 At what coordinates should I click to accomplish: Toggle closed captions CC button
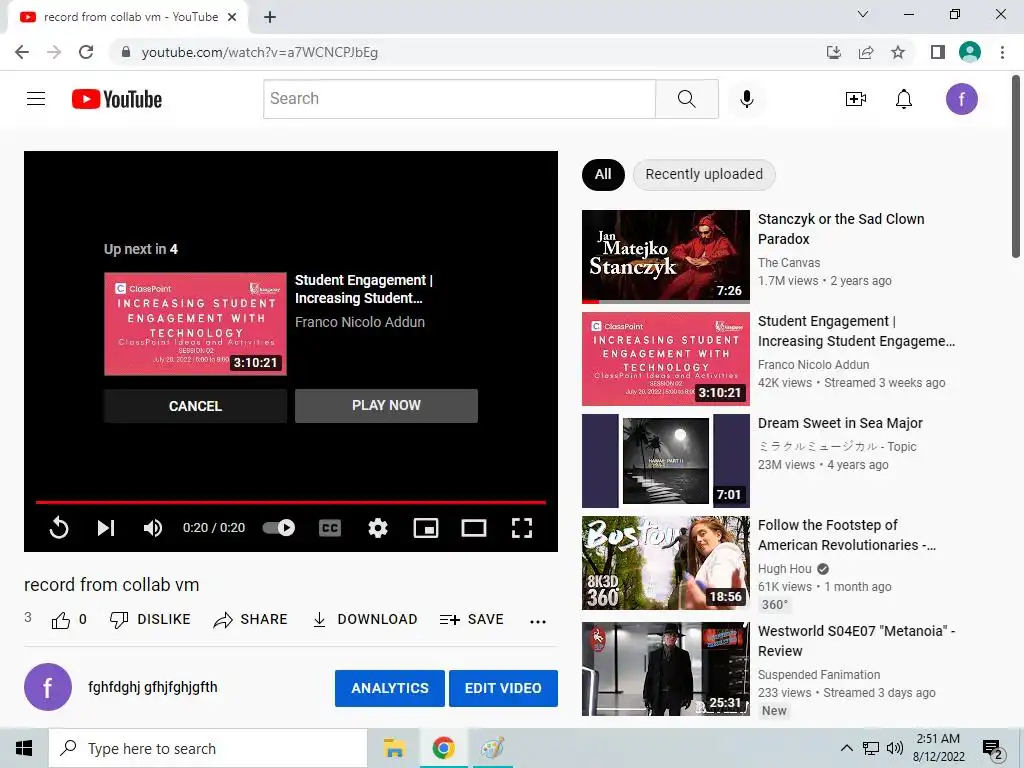[x=330, y=528]
